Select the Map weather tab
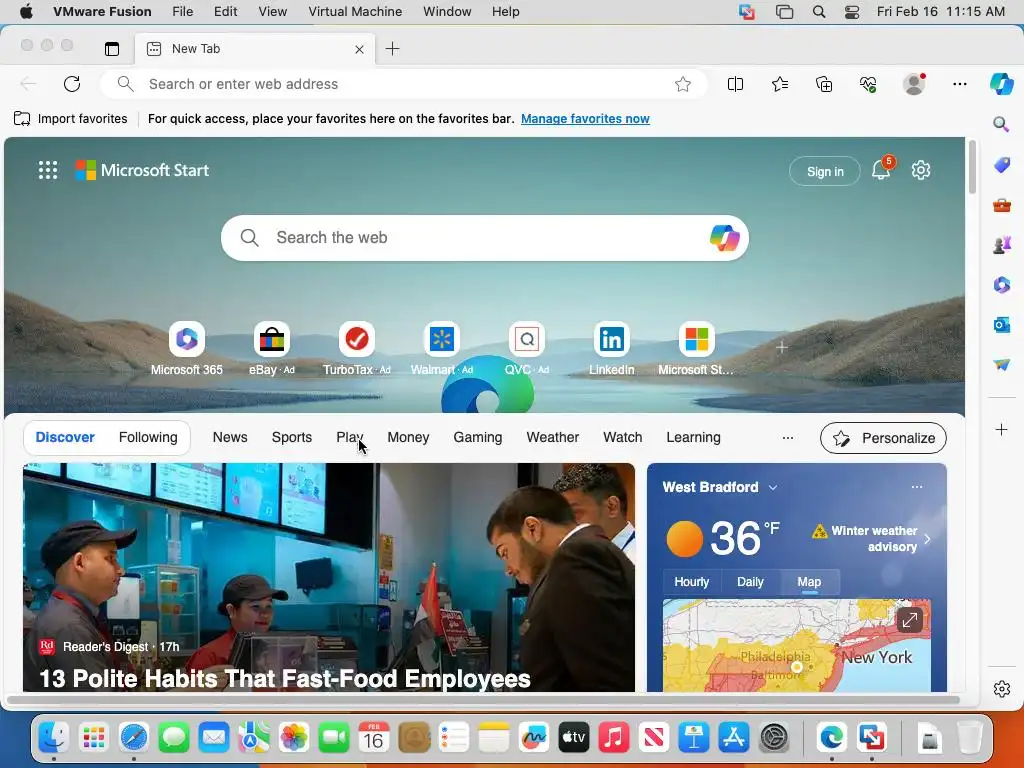 click(809, 582)
